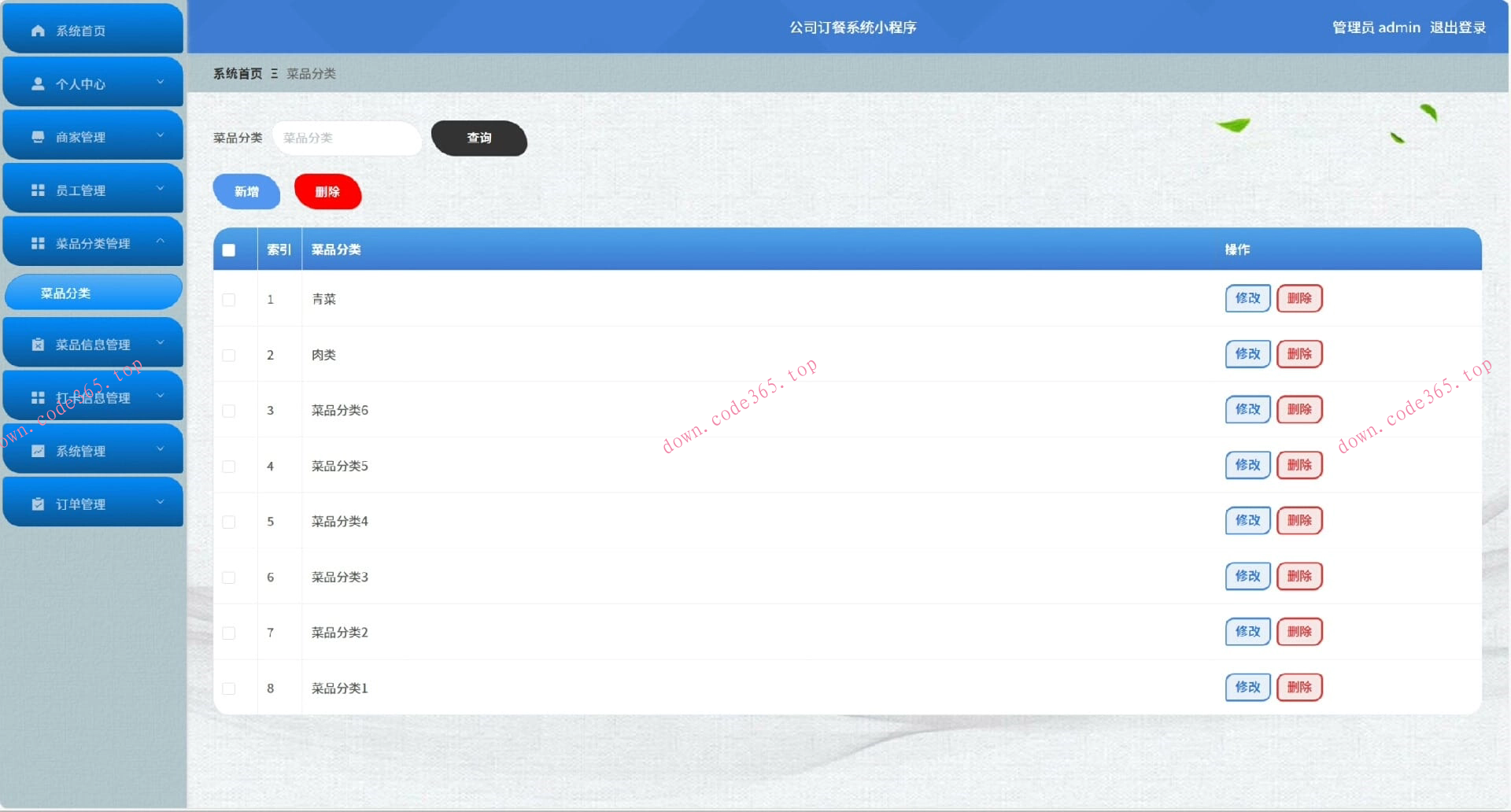
Task: Delete 菜品分类1 with its 删除 button
Action: (1299, 687)
